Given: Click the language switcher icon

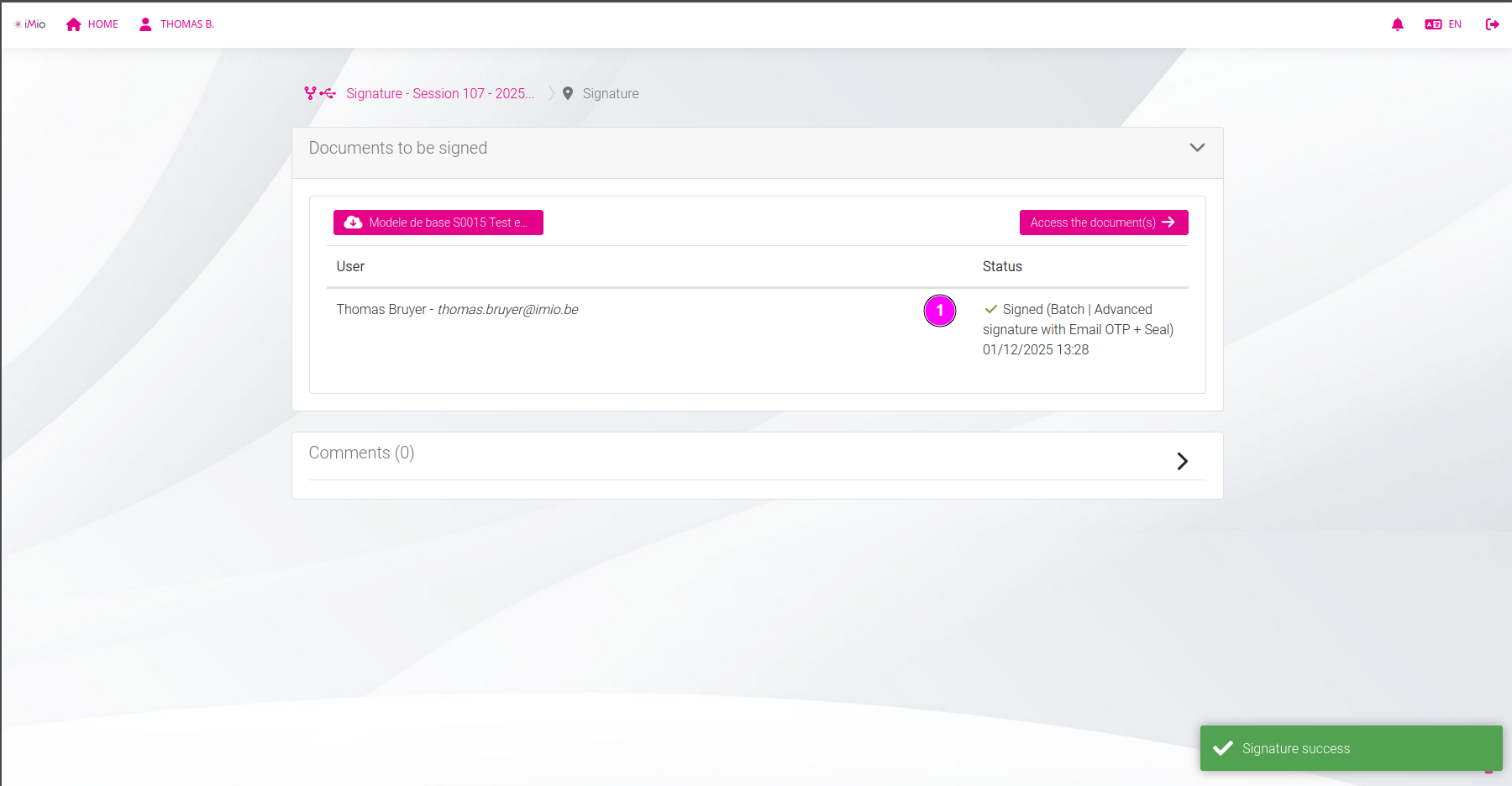Looking at the screenshot, I should [x=1433, y=24].
